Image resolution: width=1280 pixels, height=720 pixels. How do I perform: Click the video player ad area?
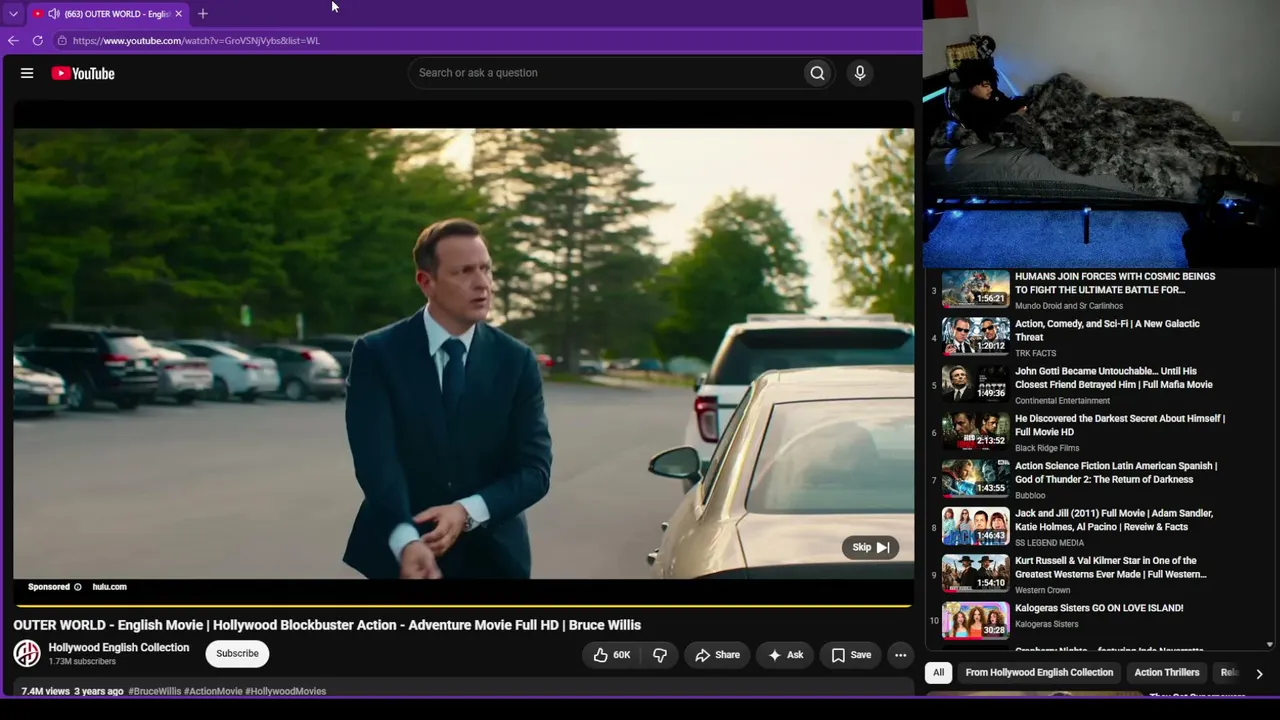tap(463, 353)
